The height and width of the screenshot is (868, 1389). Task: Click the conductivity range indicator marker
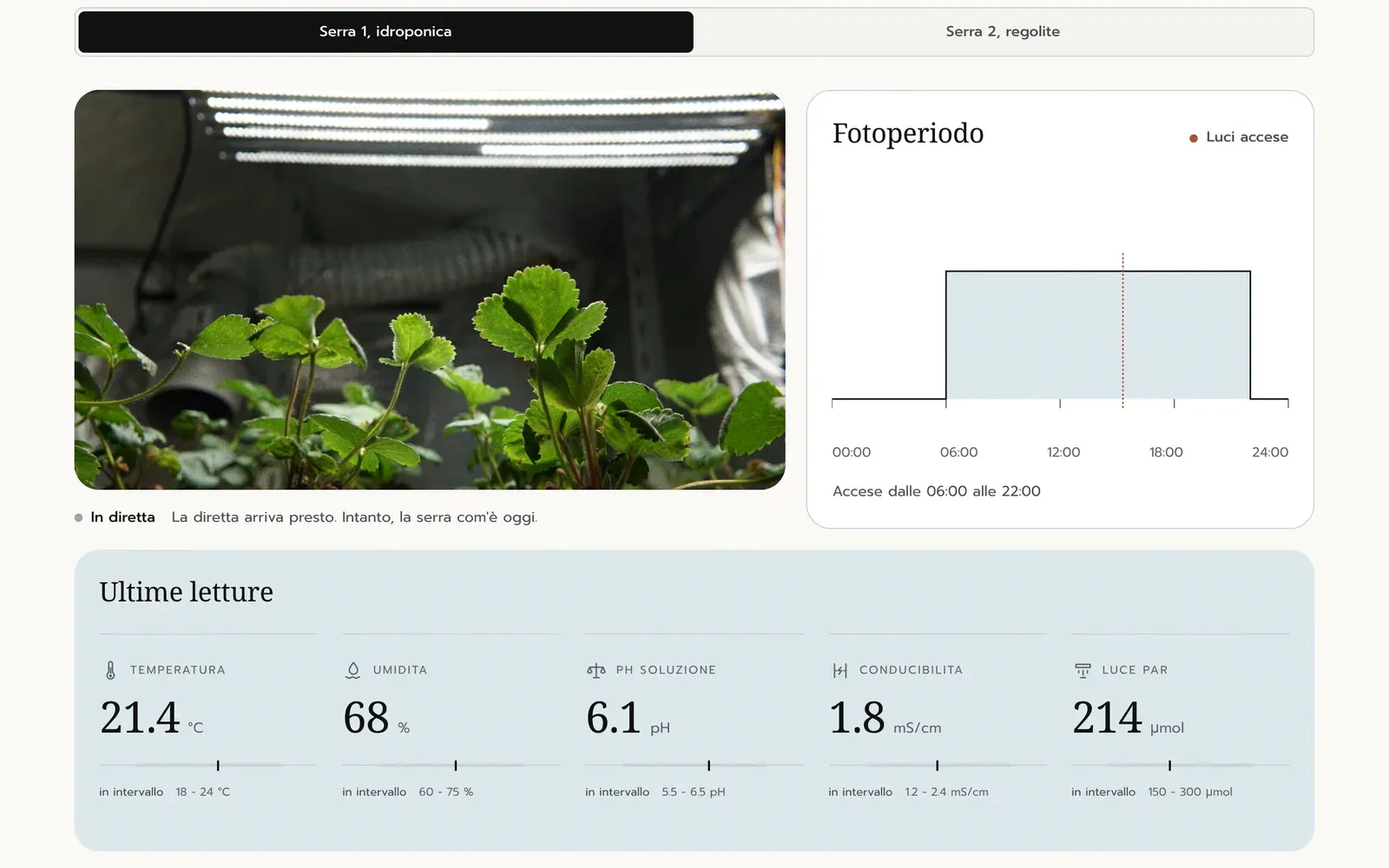click(x=938, y=766)
